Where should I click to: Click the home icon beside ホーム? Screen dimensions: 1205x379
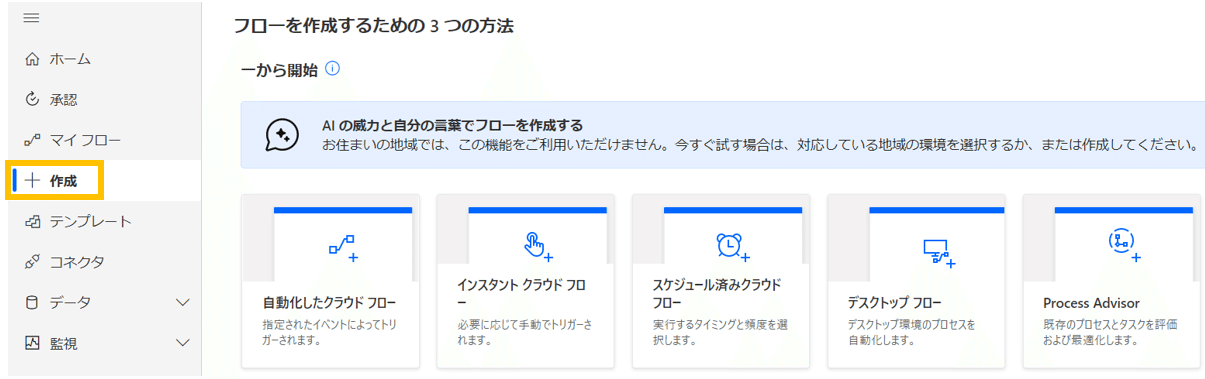32,59
